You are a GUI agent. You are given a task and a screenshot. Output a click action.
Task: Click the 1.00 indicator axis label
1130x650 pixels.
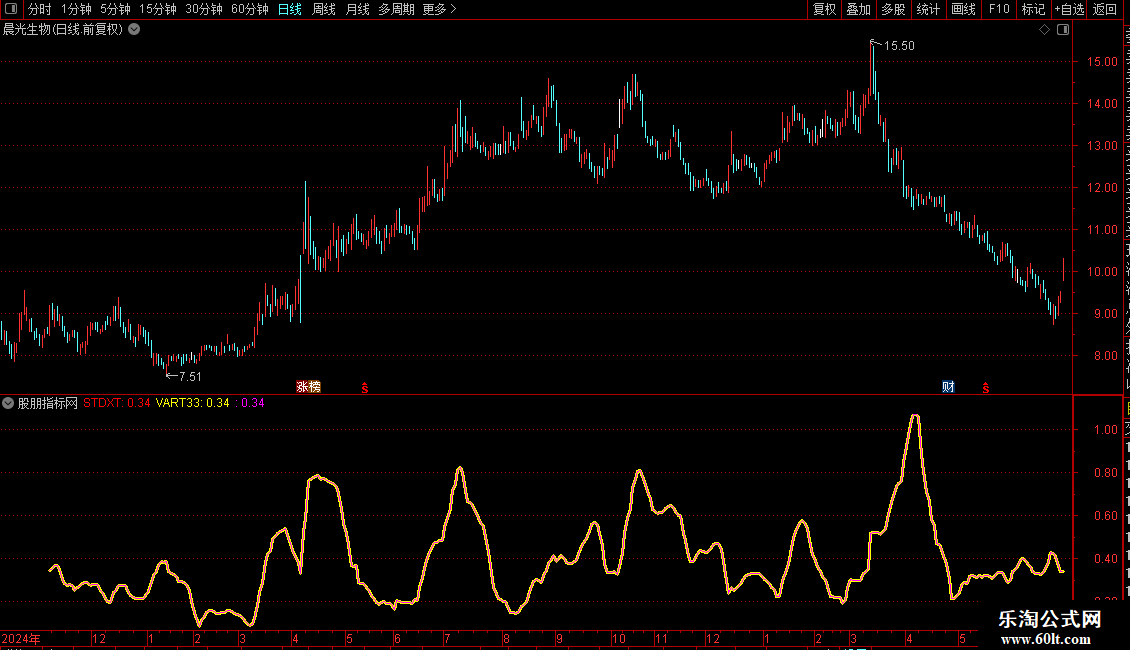1105,429
